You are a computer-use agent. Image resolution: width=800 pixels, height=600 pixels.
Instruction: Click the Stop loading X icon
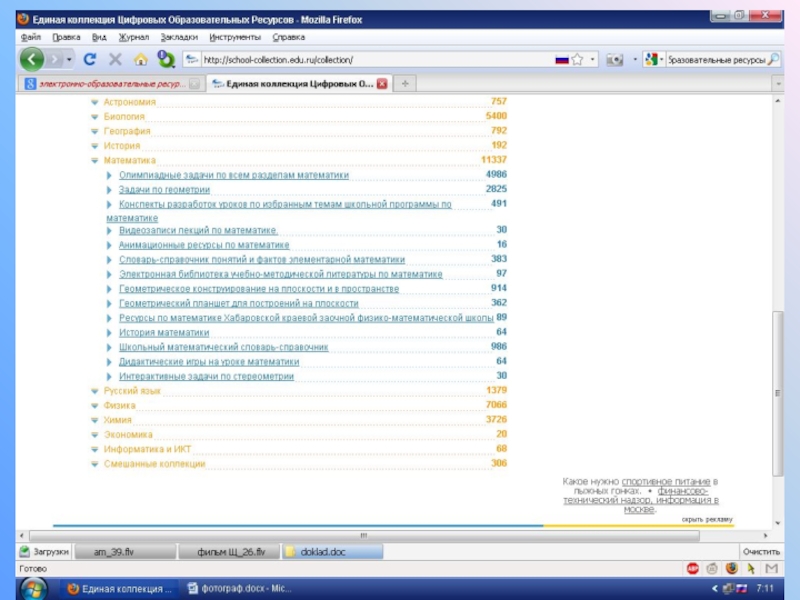[x=115, y=60]
